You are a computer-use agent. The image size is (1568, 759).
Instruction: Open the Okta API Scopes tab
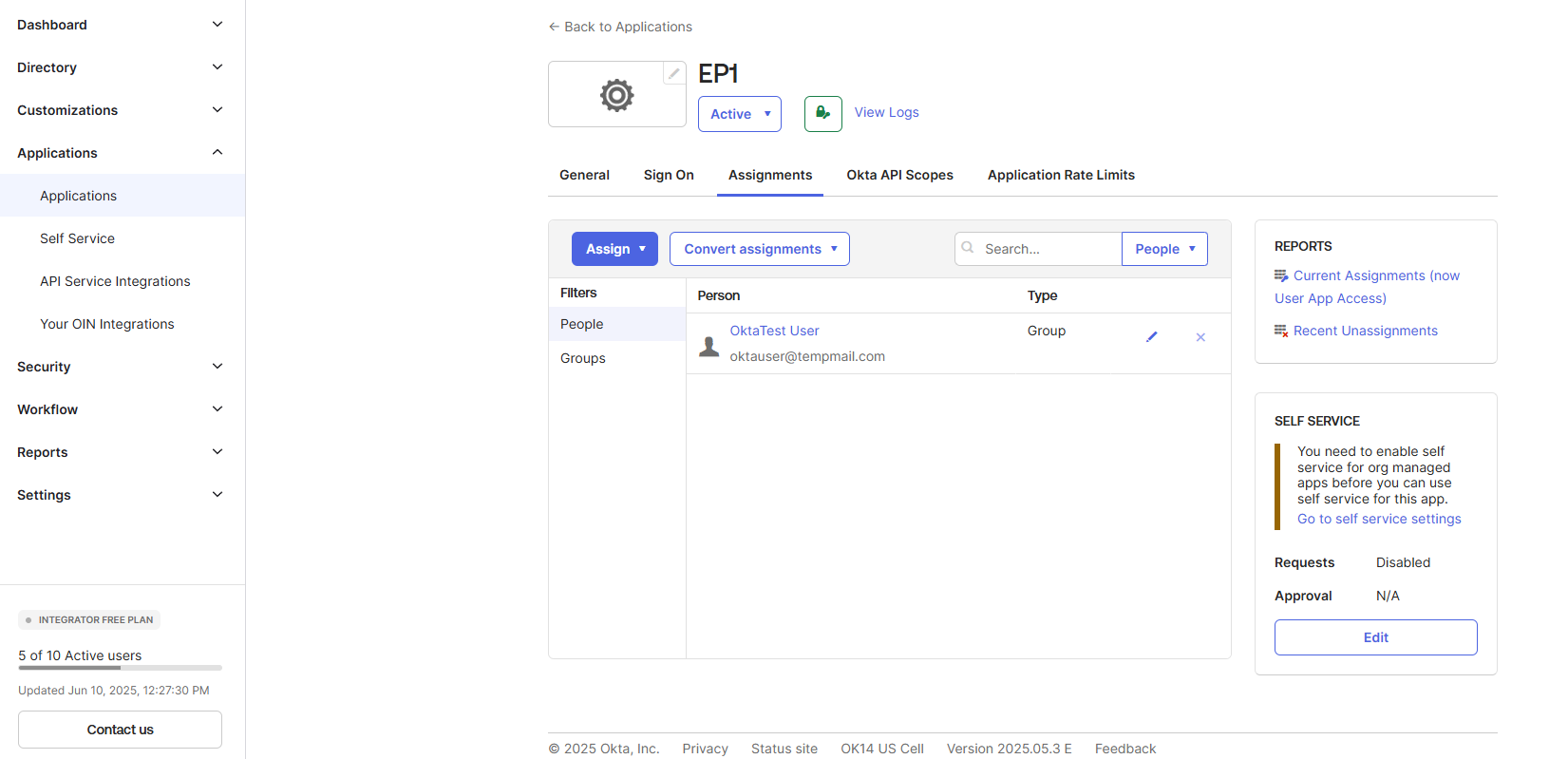899,175
